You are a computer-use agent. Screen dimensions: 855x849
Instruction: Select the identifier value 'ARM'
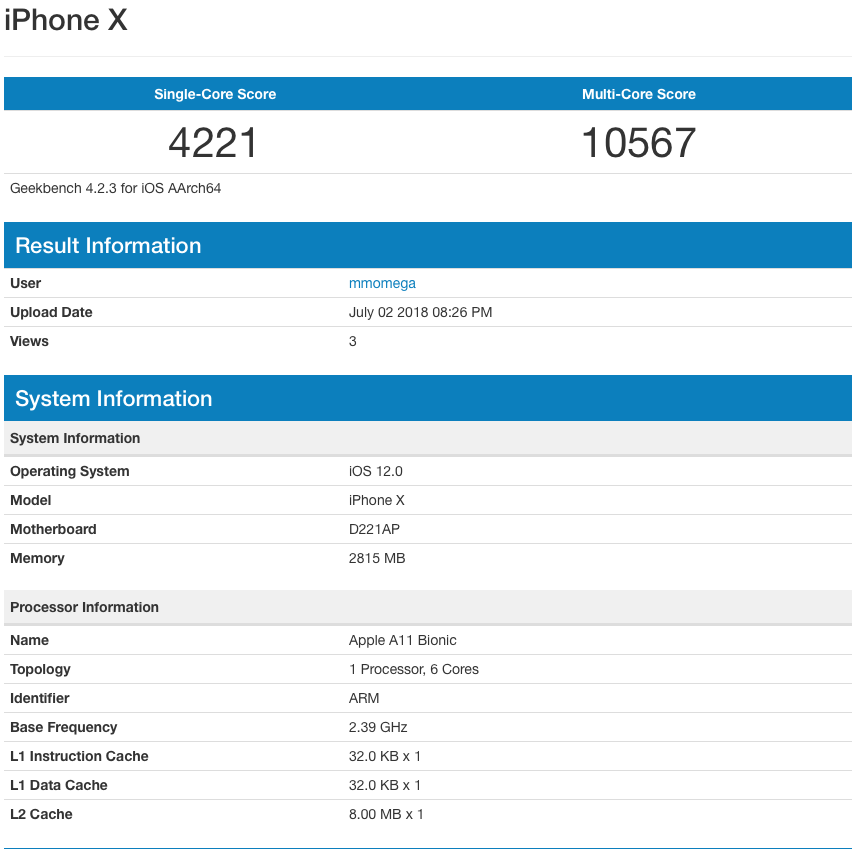[x=364, y=699]
